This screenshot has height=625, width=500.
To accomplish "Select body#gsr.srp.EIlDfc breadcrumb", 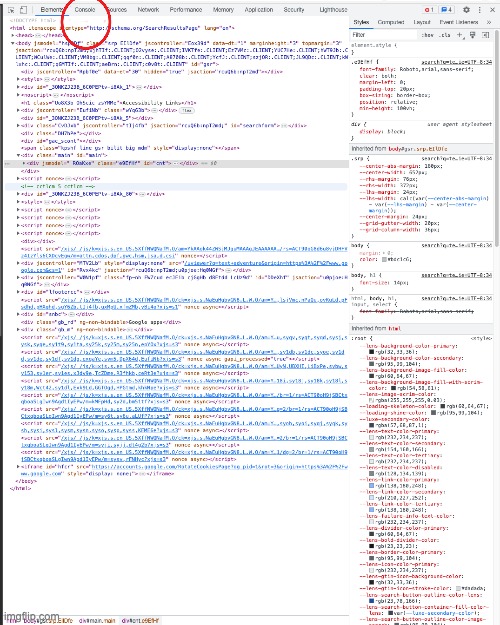I will pos(48,621).
